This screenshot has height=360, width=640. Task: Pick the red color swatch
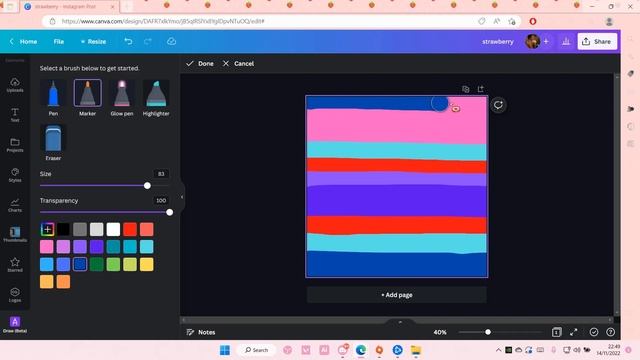(x=130, y=229)
